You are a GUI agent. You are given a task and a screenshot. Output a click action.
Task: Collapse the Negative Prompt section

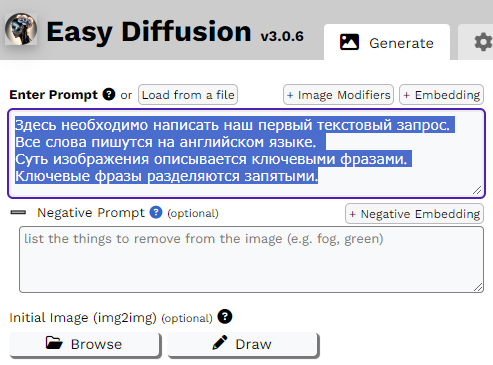coord(18,212)
